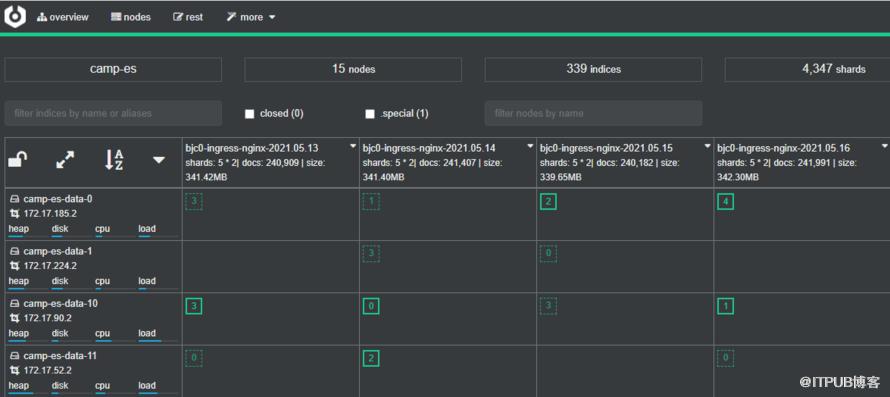Click node name camp-es-data-10
Image resolution: width=890 pixels, height=397 pixels.
pyautogui.click(x=60, y=304)
